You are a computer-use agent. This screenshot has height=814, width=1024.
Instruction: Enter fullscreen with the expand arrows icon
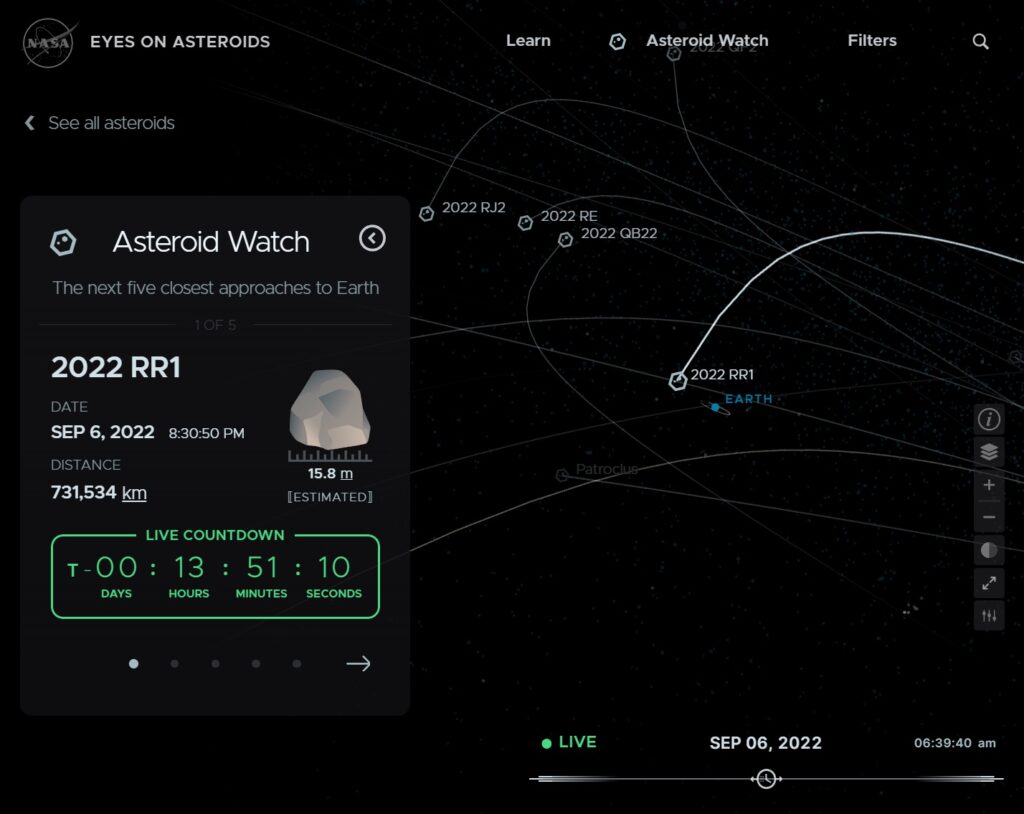pyautogui.click(x=989, y=583)
